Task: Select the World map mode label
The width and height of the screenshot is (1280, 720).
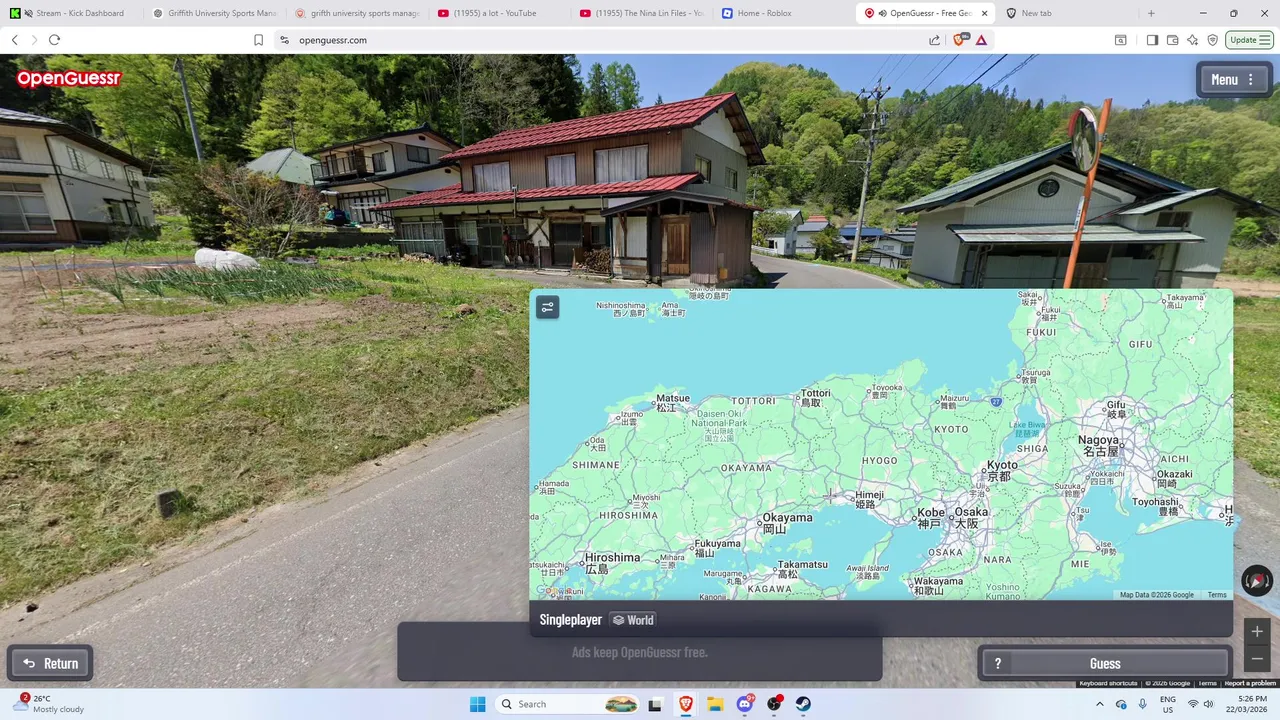Action: [x=633, y=620]
